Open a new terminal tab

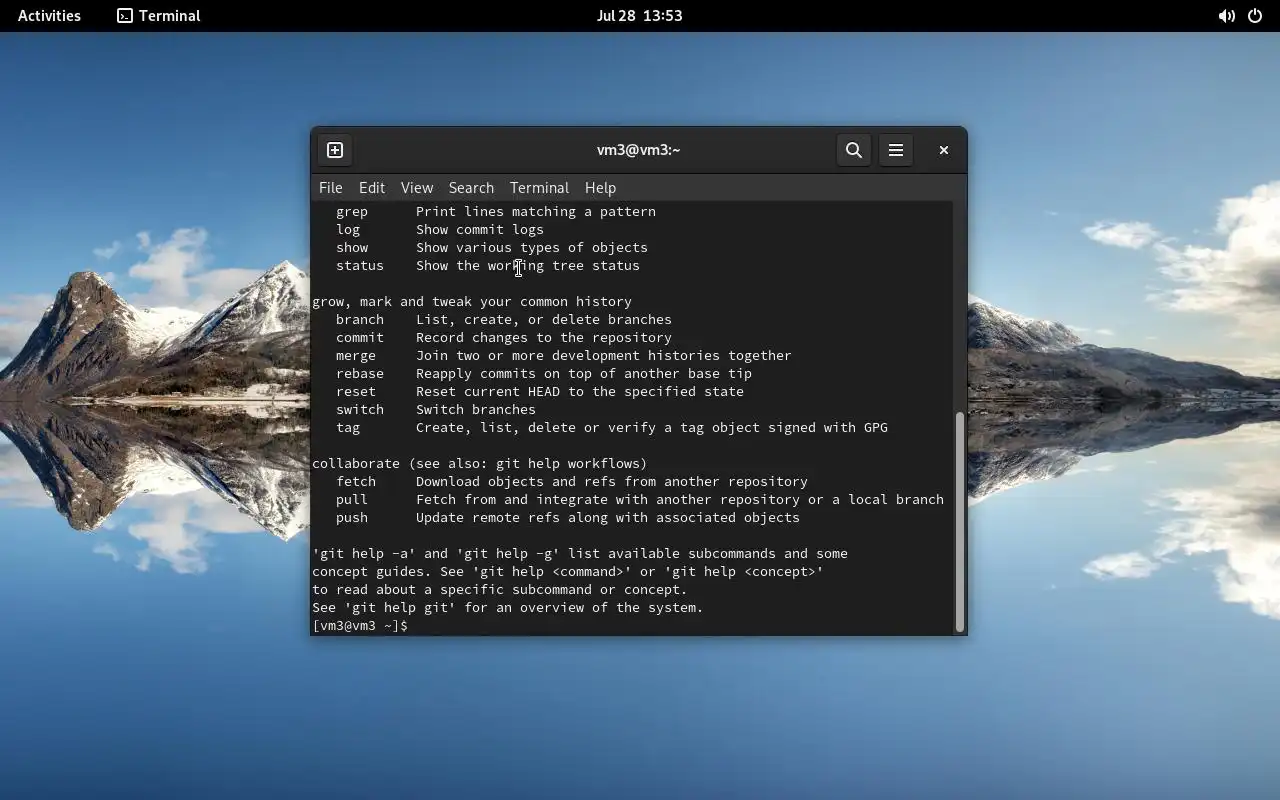(335, 150)
